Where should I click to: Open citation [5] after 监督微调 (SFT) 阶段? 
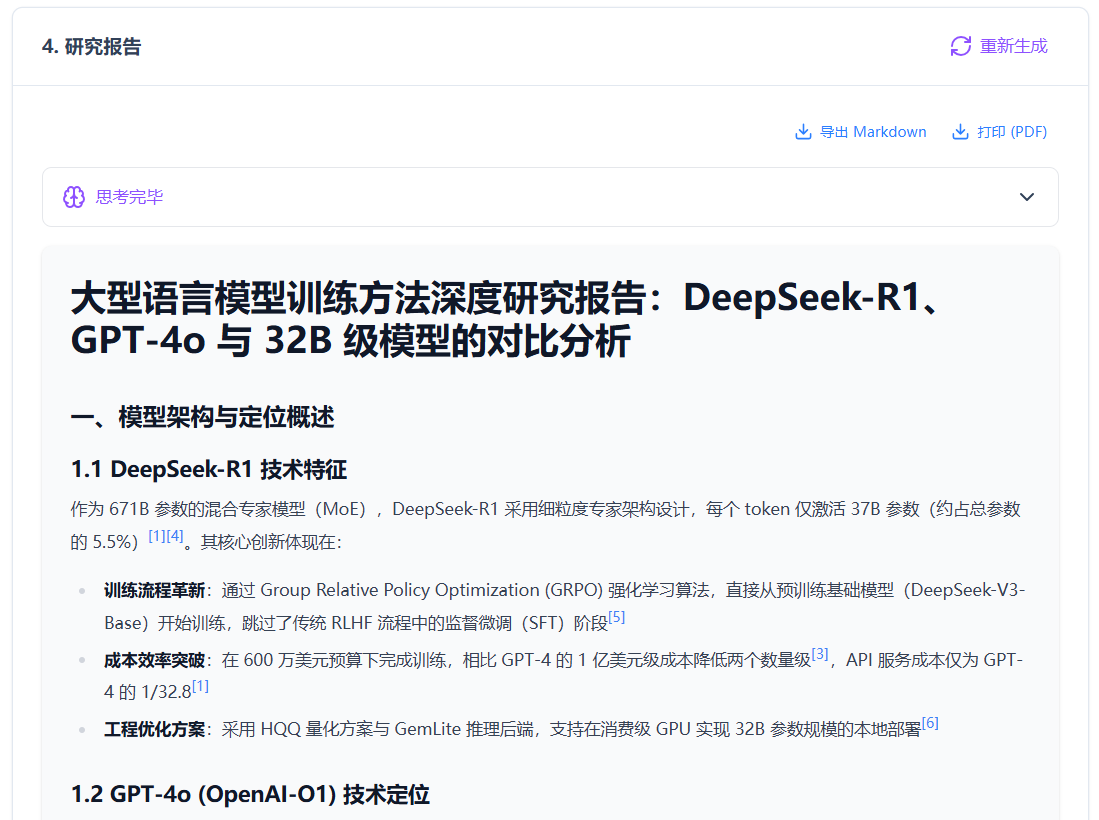[616, 617]
